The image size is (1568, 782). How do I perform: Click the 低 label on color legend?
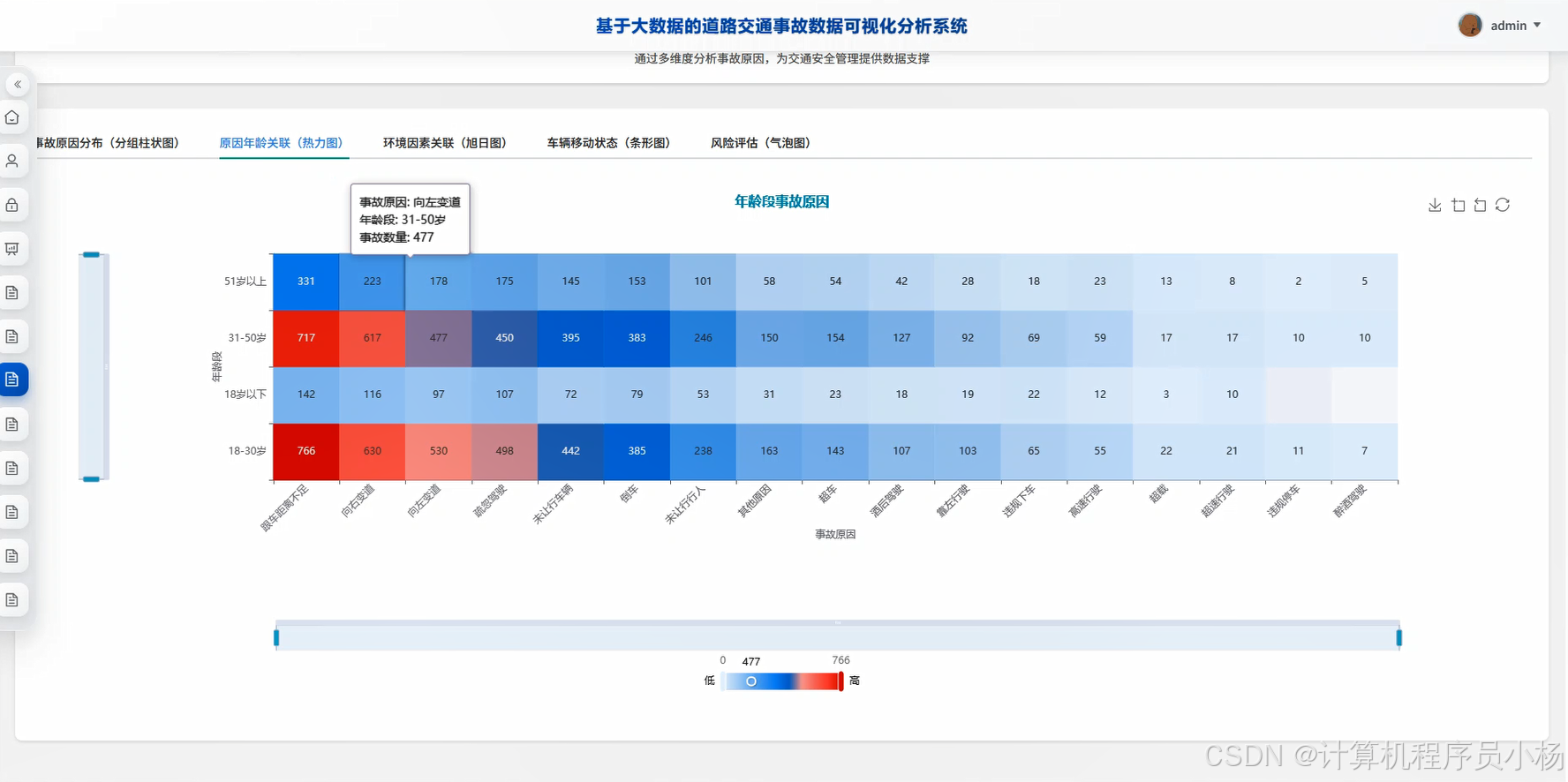pyautogui.click(x=709, y=680)
